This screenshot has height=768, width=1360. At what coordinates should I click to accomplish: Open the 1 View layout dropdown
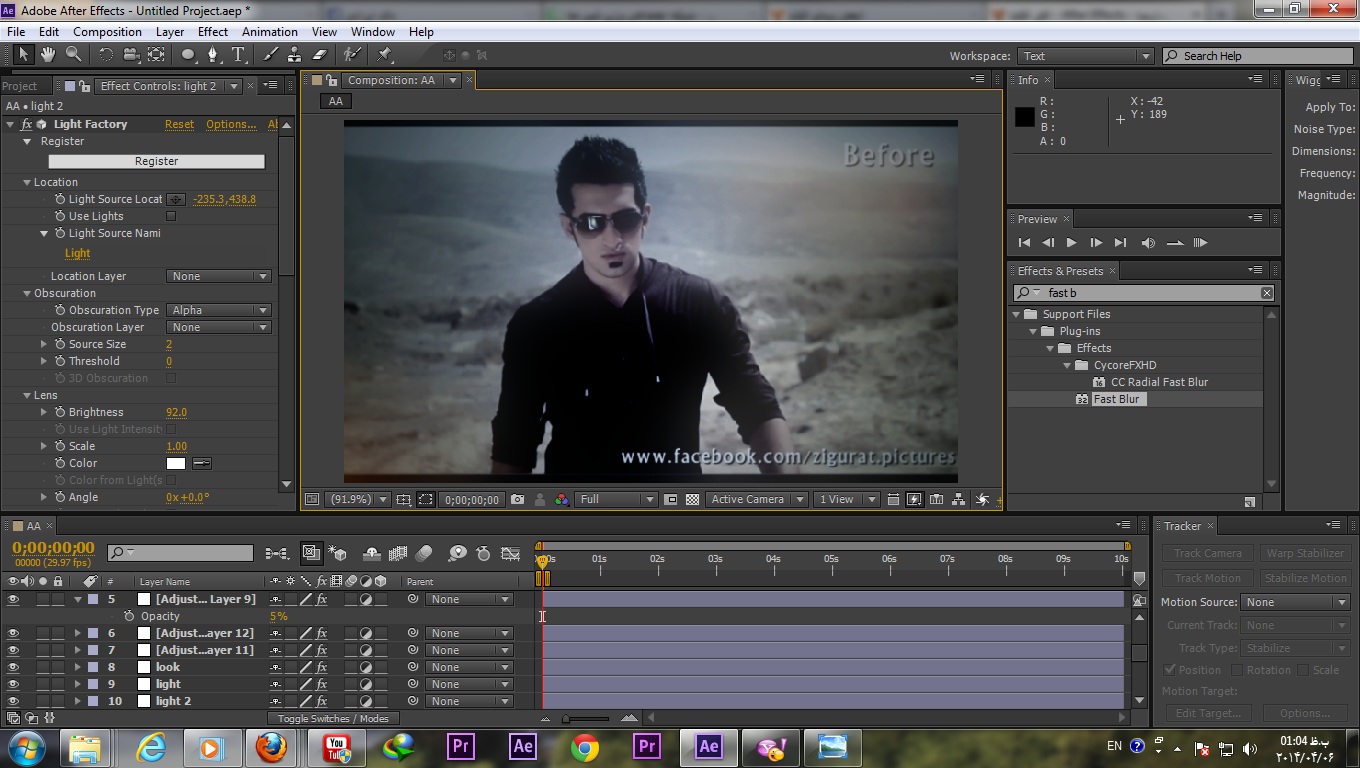click(846, 499)
